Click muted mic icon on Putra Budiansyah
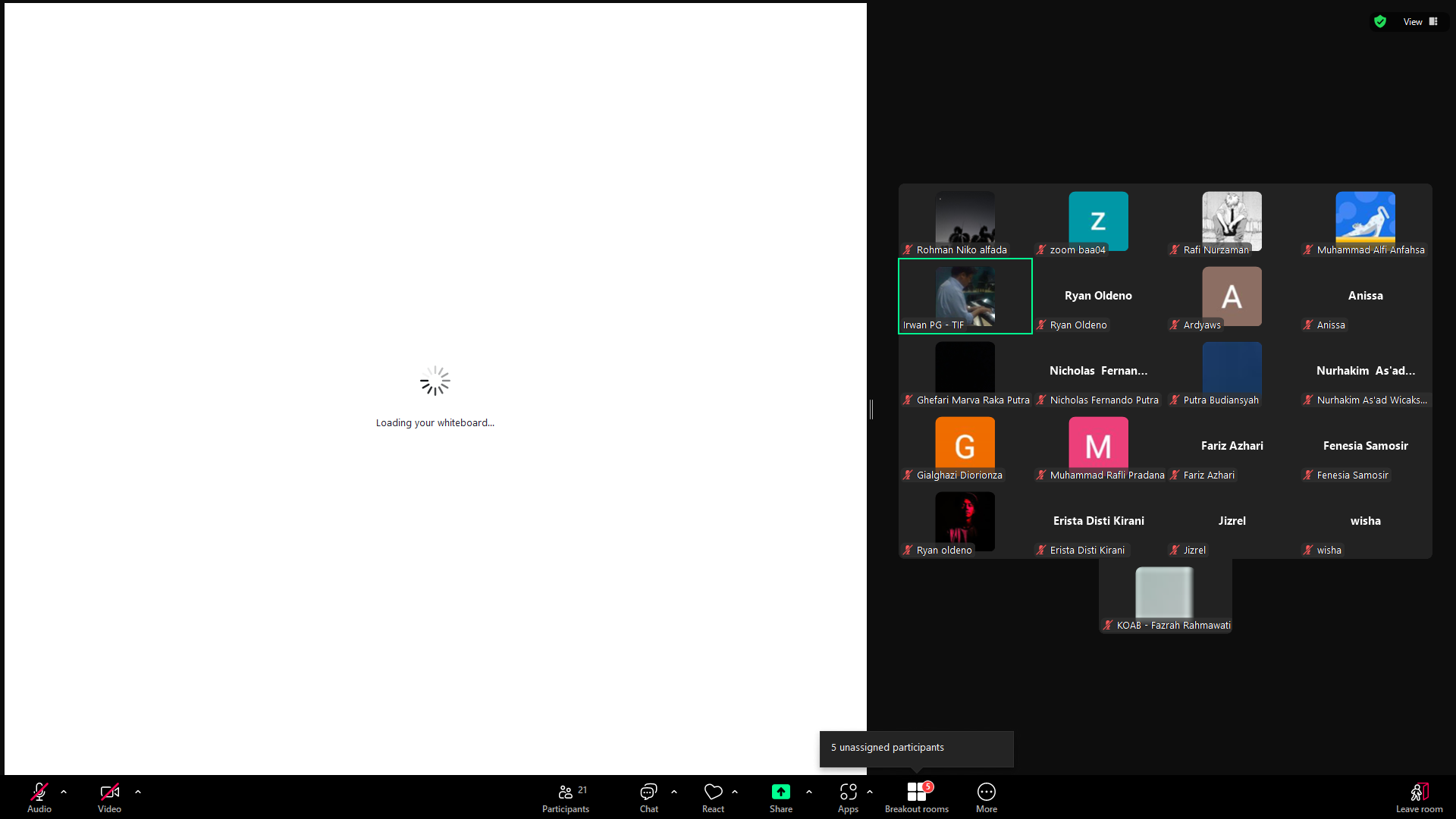 tap(1175, 400)
